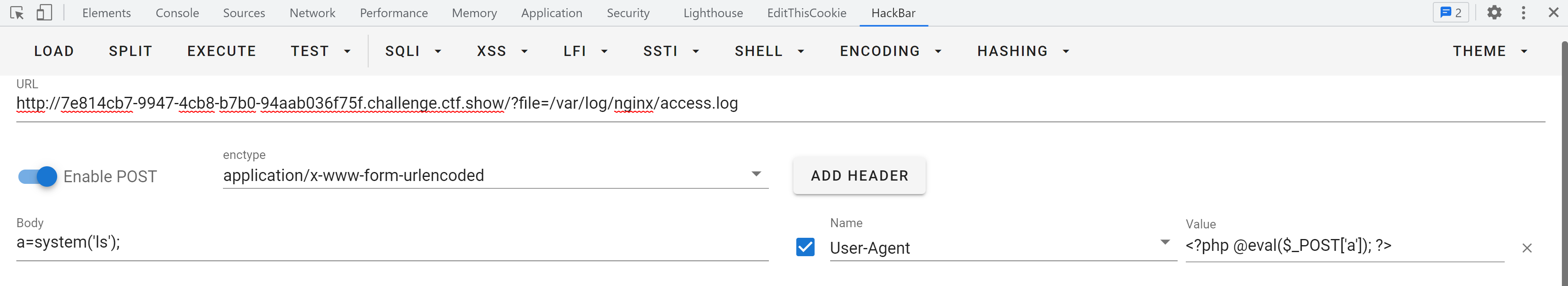Uncheck the User-Agent header checkbox
Screen dimensions: 1568x286
(805, 247)
